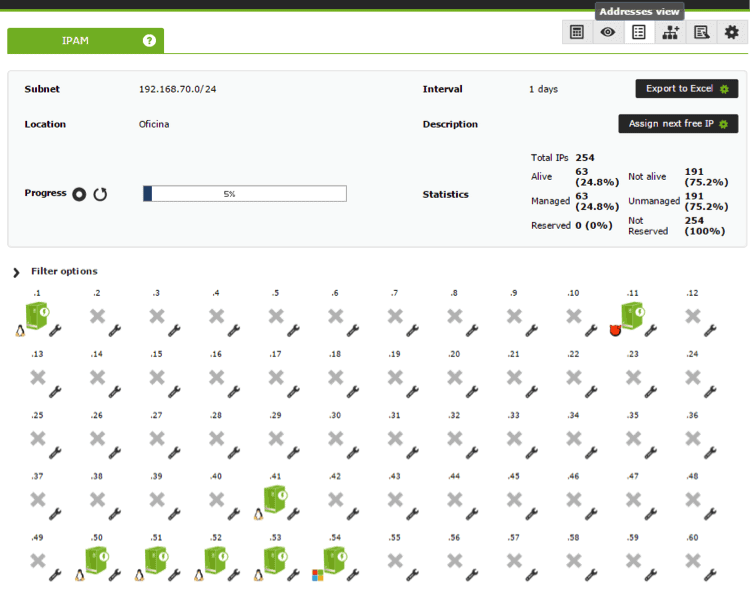
Task: Open the green server icon for .41
Action: (x=275, y=499)
